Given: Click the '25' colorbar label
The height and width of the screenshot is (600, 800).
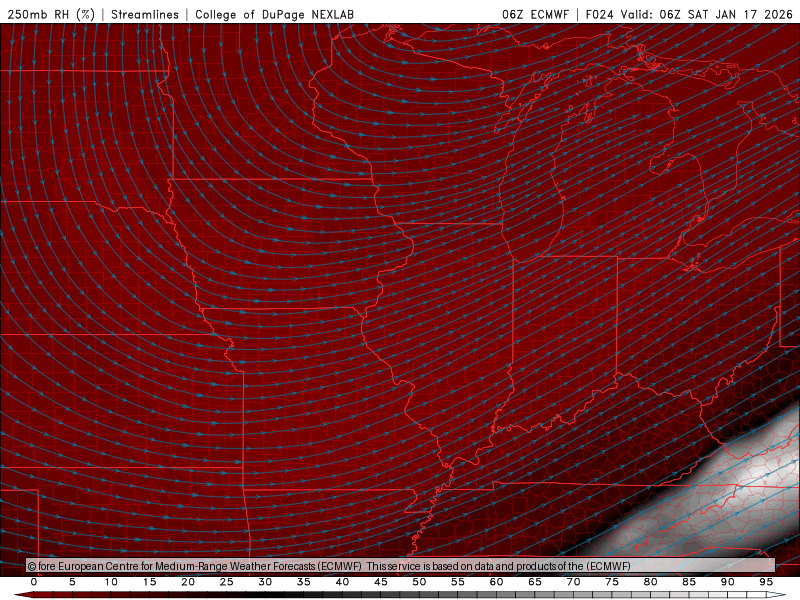Looking at the screenshot, I should coord(227,582).
